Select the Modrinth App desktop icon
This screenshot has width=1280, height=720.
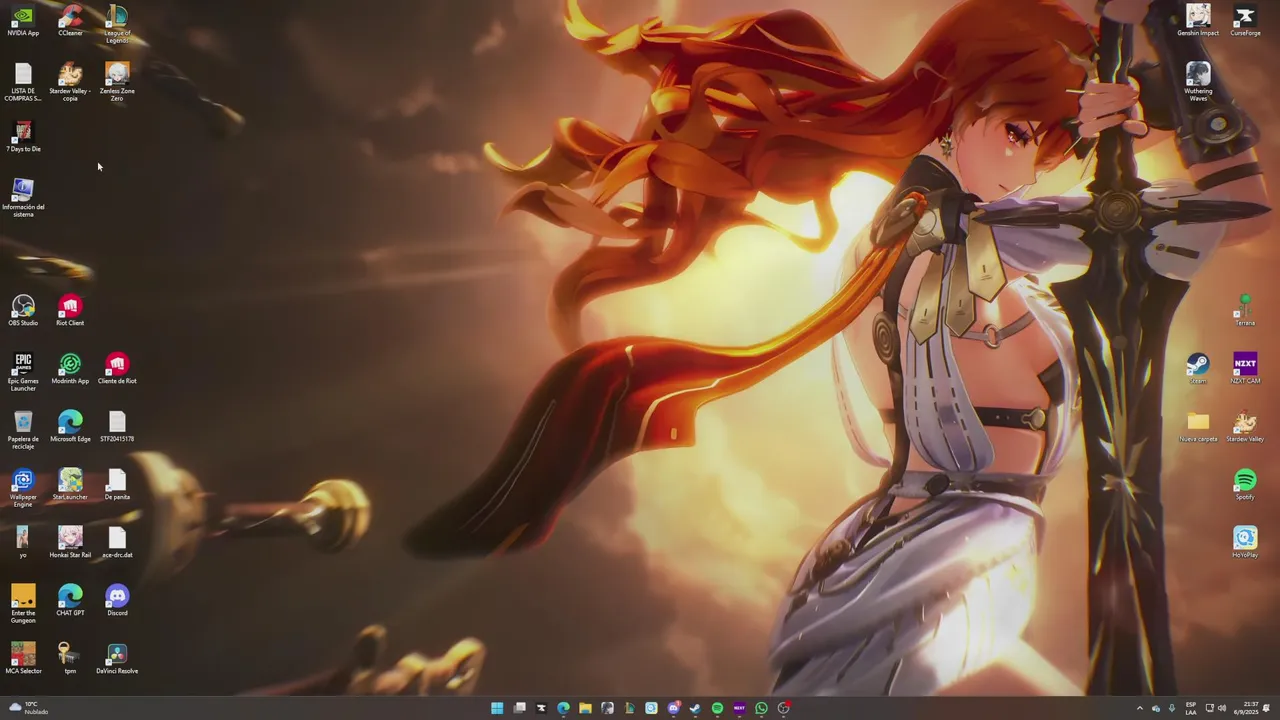click(70, 369)
